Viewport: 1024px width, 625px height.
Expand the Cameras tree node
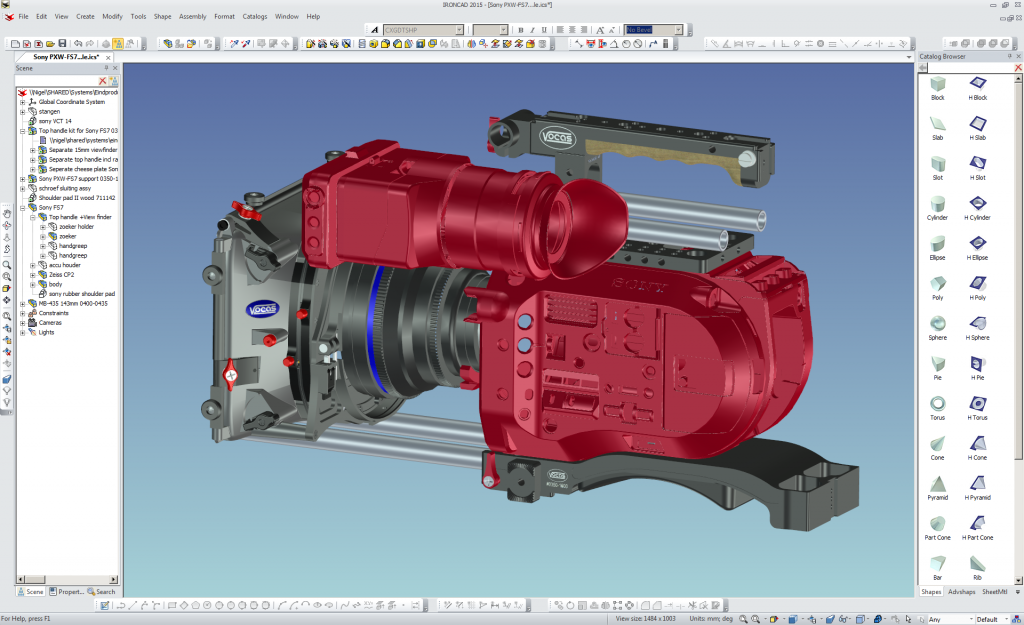click(22, 323)
